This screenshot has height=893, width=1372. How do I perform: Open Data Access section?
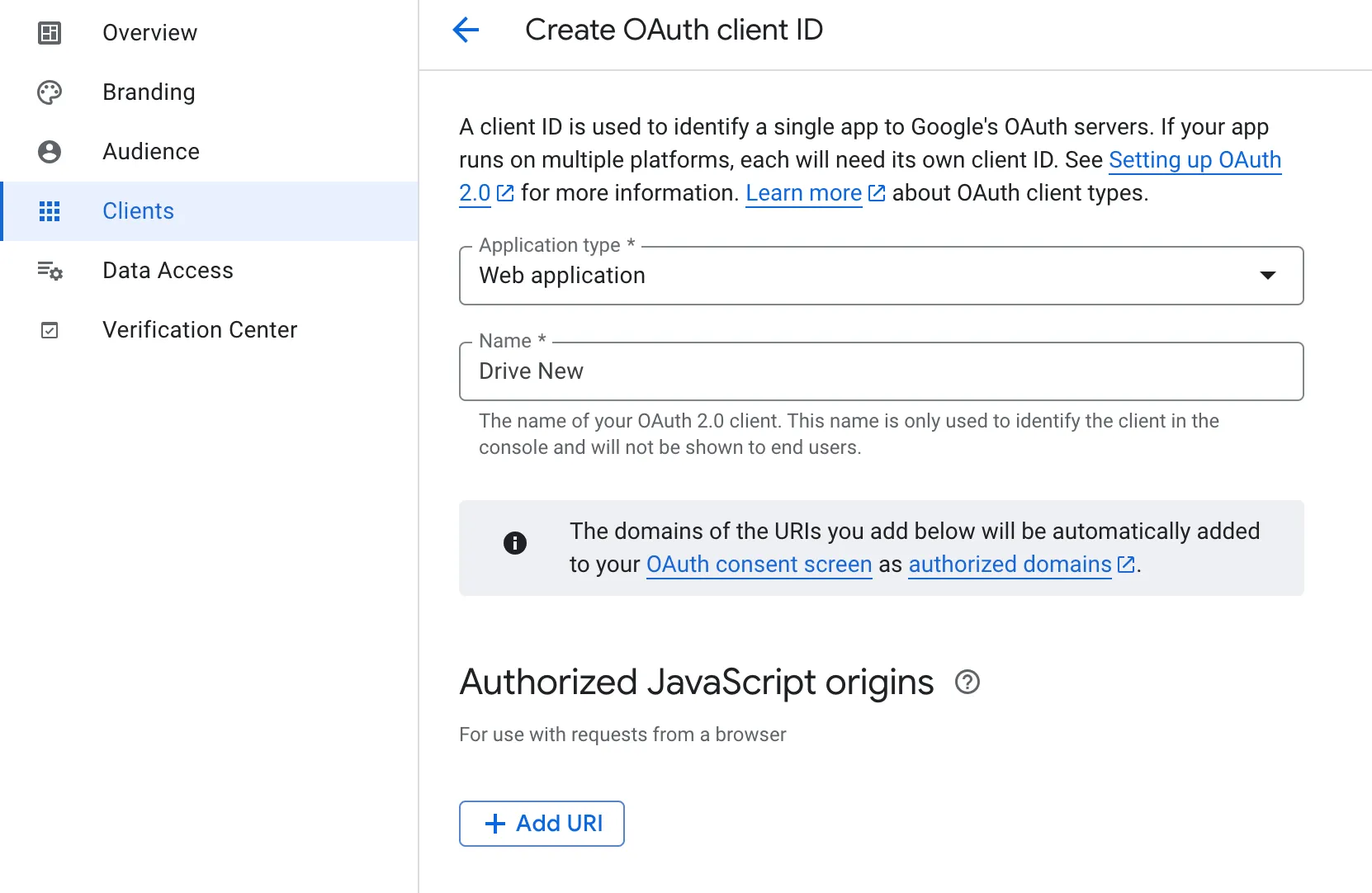tap(168, 271)
